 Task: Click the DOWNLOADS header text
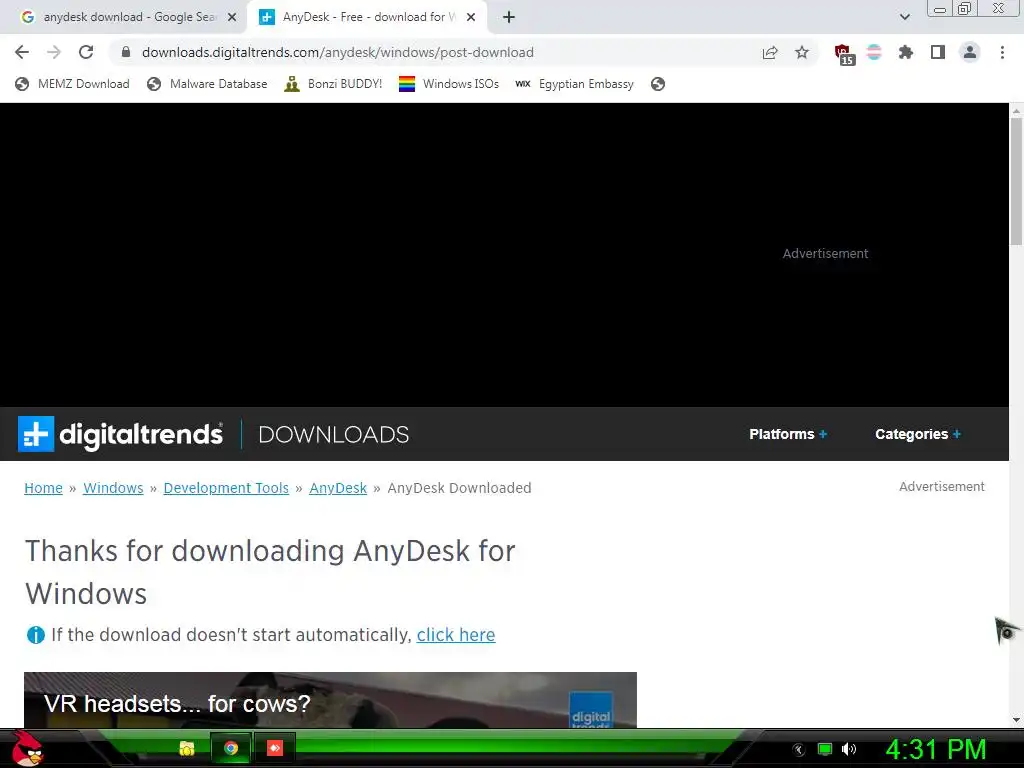point(334,434)
